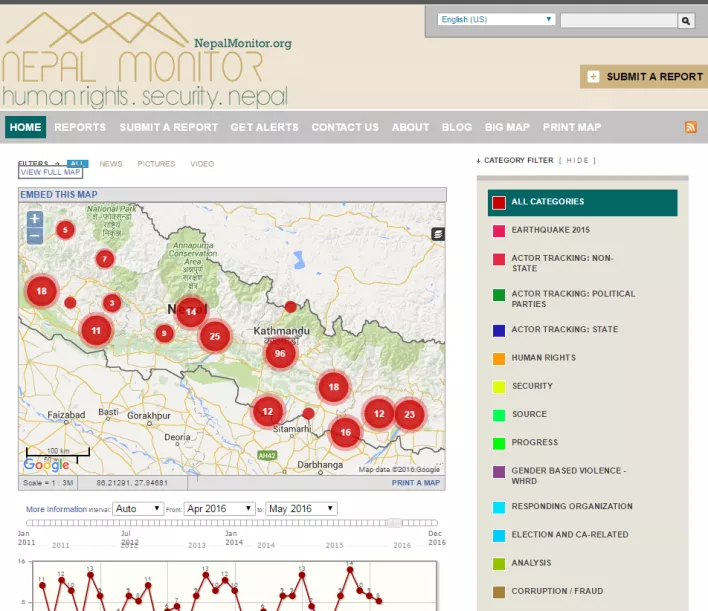Click the RSS feed icon
This screenshot has height=611, width=708.
[690, 127]
